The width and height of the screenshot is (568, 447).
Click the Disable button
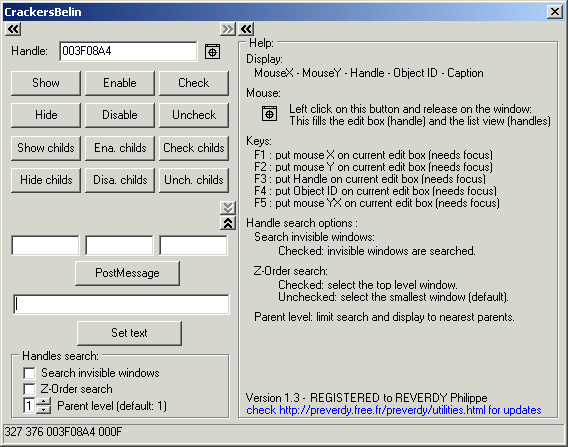(x=120, y=115)
